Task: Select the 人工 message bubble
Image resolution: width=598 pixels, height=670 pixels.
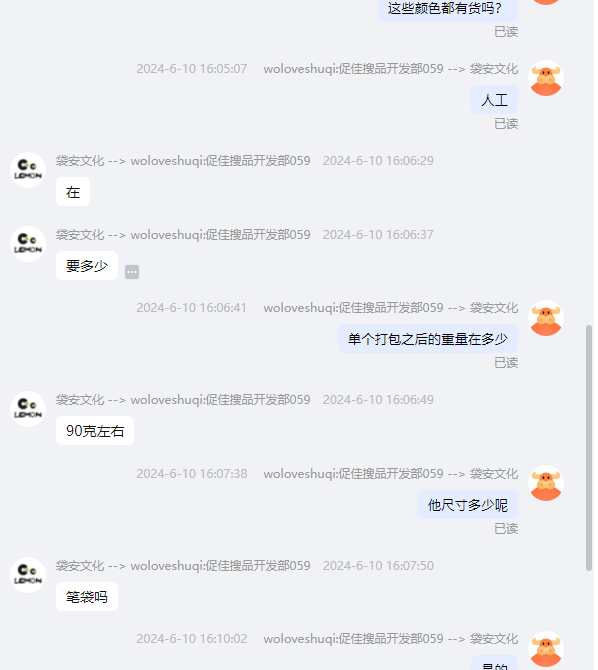Action: tap(494, 100)
